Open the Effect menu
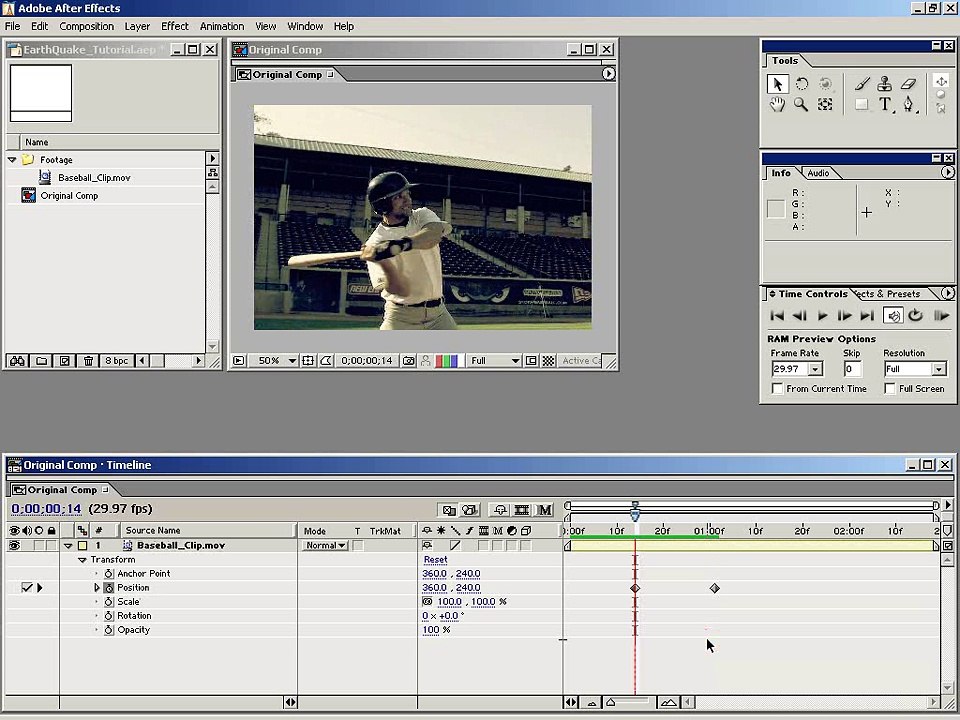The image size is (960, 720). [174, 26]
